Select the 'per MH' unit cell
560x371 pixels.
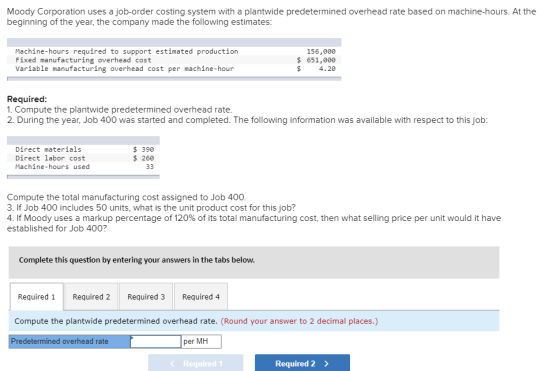pyautogui.click(x=201, y=341)
